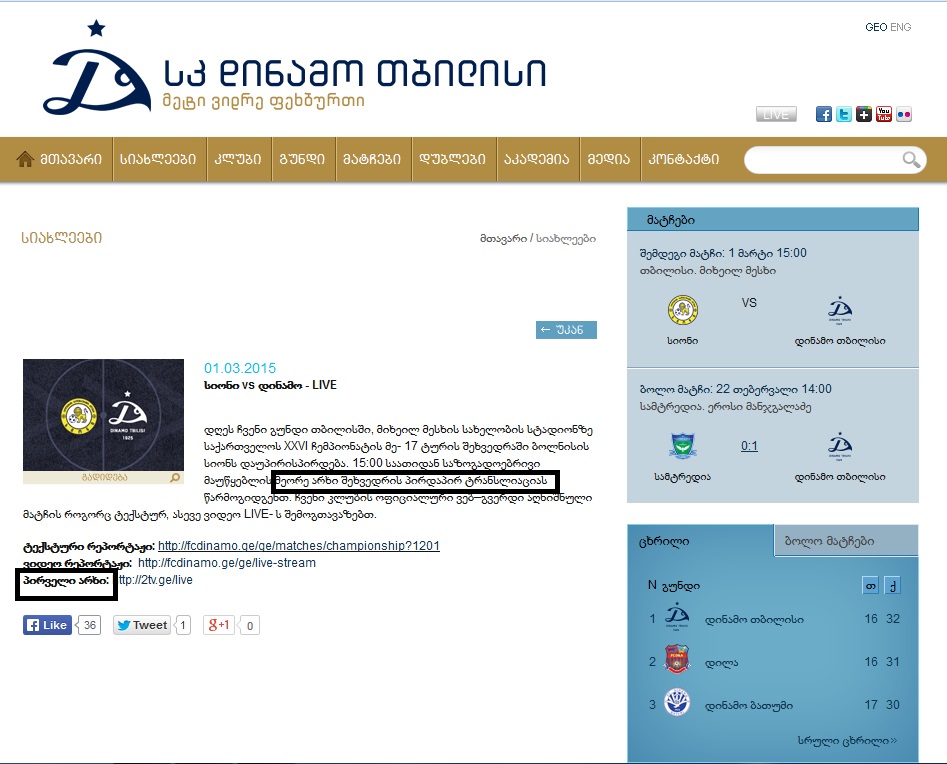Viewport: 947px width, 764px height.
Task: Click the უკან back button
Action: (566, 330)
